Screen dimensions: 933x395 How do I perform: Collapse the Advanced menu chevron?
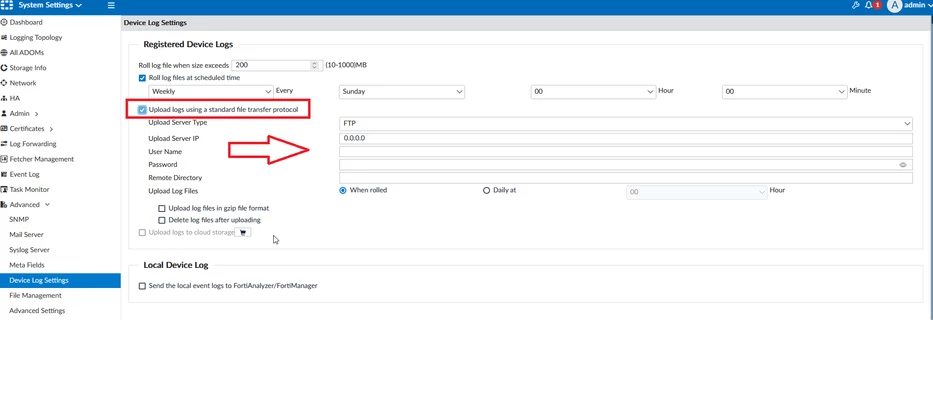coord(48,205)
